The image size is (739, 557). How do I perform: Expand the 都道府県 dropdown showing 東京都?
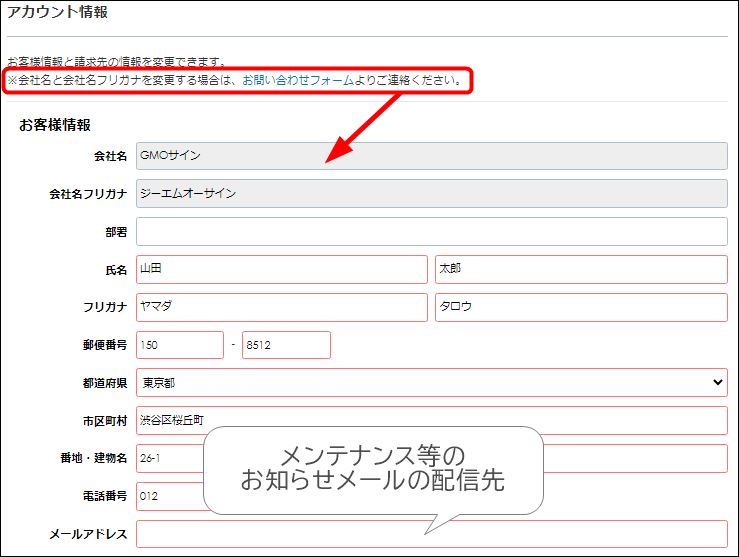click(431, 383)
